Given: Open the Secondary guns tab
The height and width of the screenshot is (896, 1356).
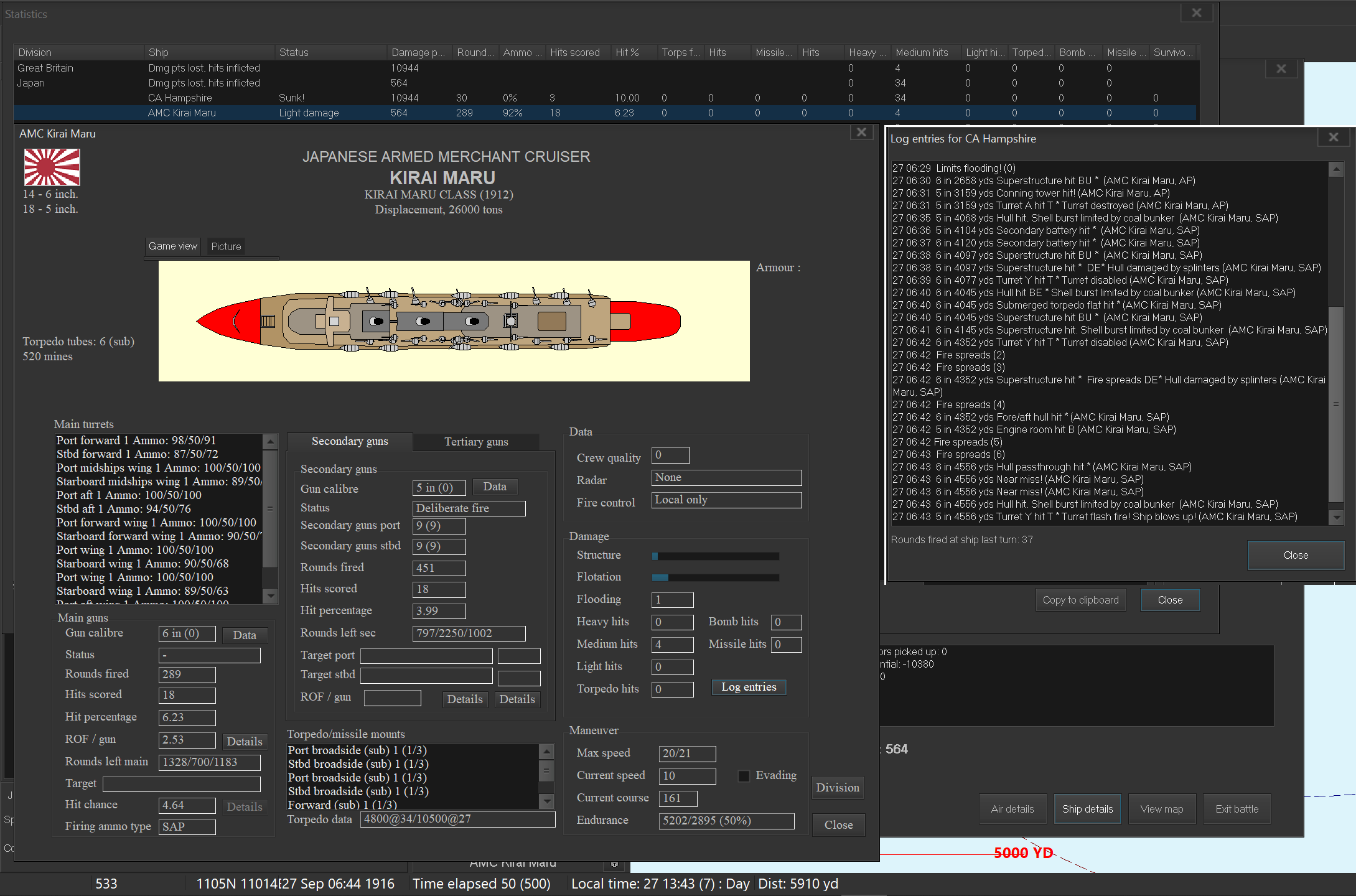Looking at the screenshot, I should (350, 441).
